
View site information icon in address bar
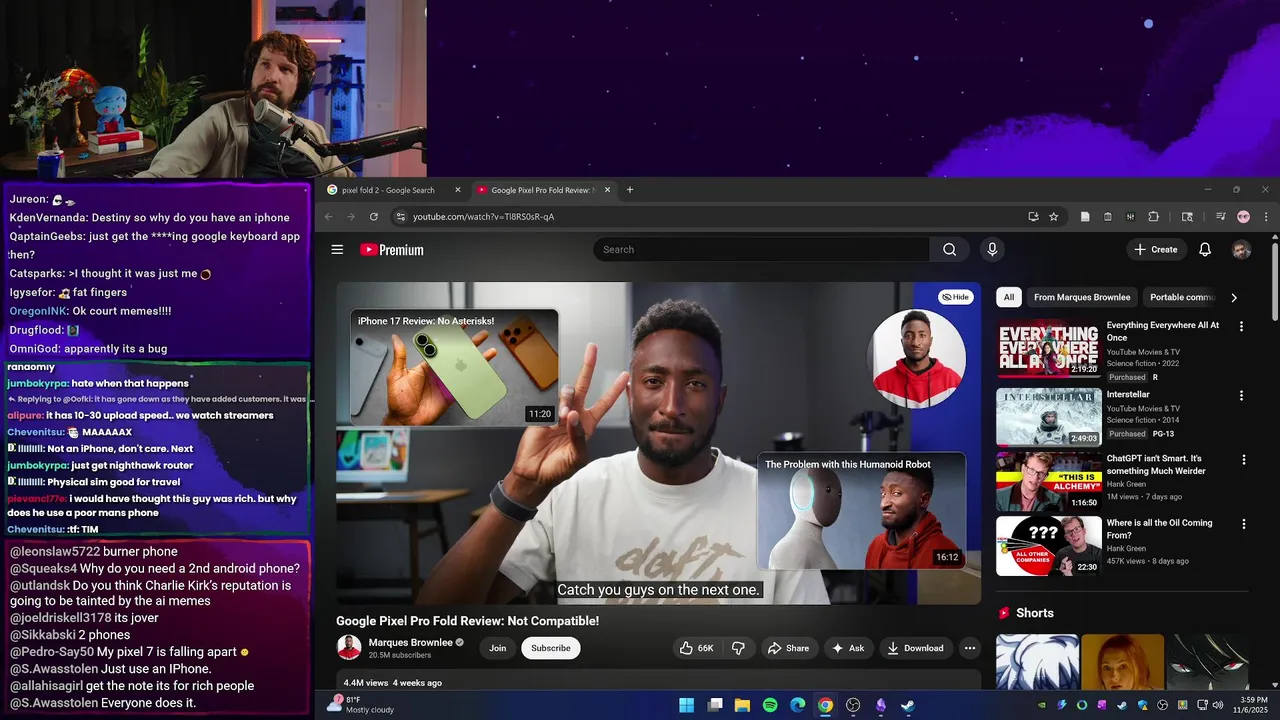[400, 217]
